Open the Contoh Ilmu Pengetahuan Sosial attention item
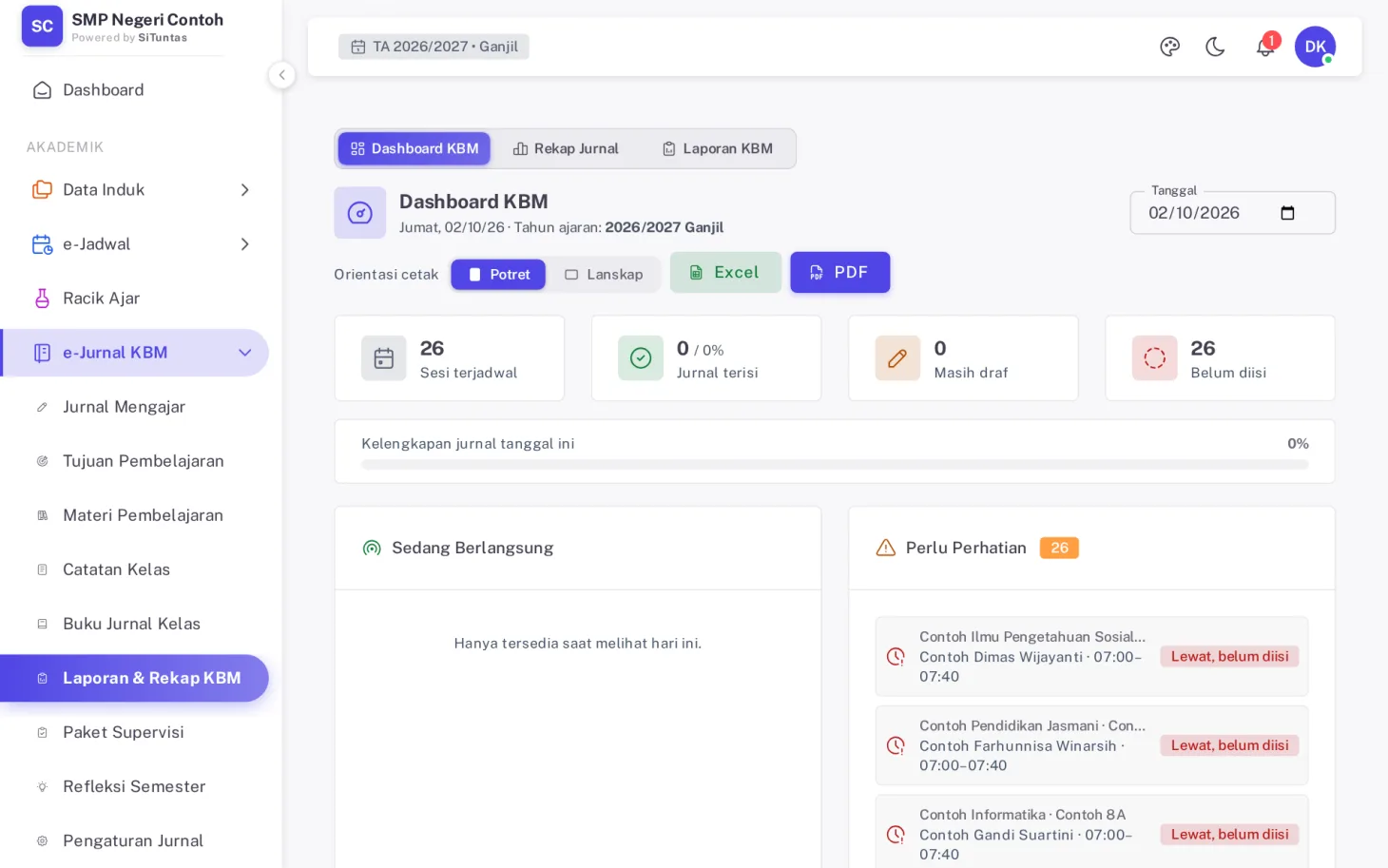Viewport: 1388px width, 868px height. [x=1091, y=657]
